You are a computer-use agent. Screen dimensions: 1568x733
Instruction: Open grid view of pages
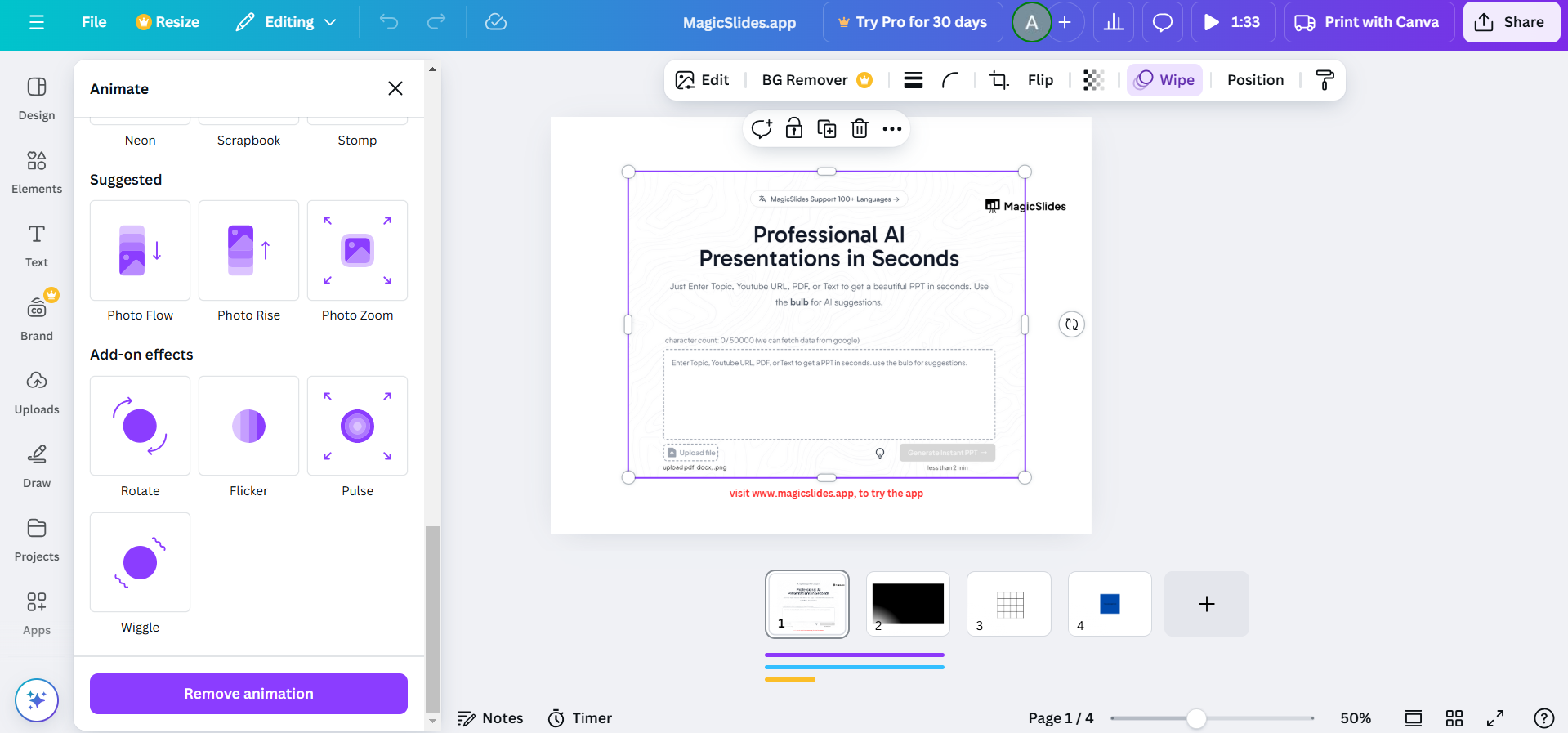tap(1454, 718)
